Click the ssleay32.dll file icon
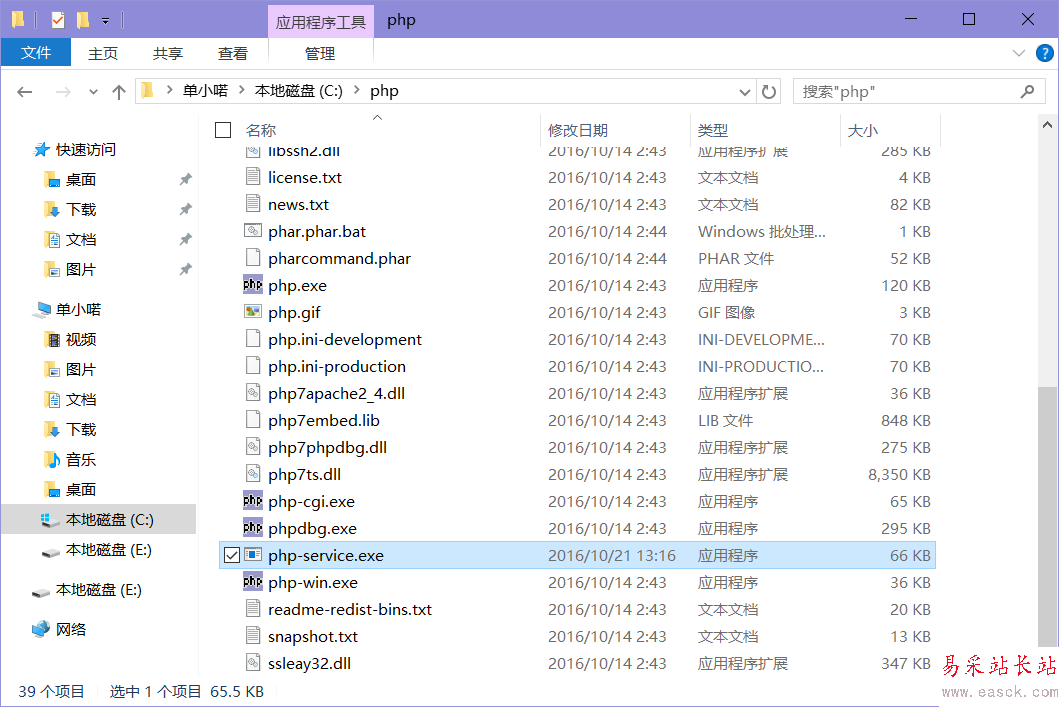This screenshot has width=1059, height=707. pos(253,663)
